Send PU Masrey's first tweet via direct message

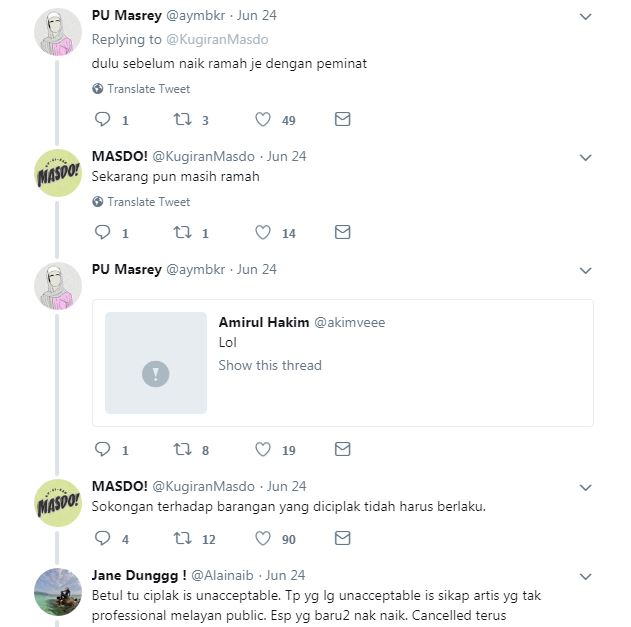pyautogui.click(x=342, y=120)
